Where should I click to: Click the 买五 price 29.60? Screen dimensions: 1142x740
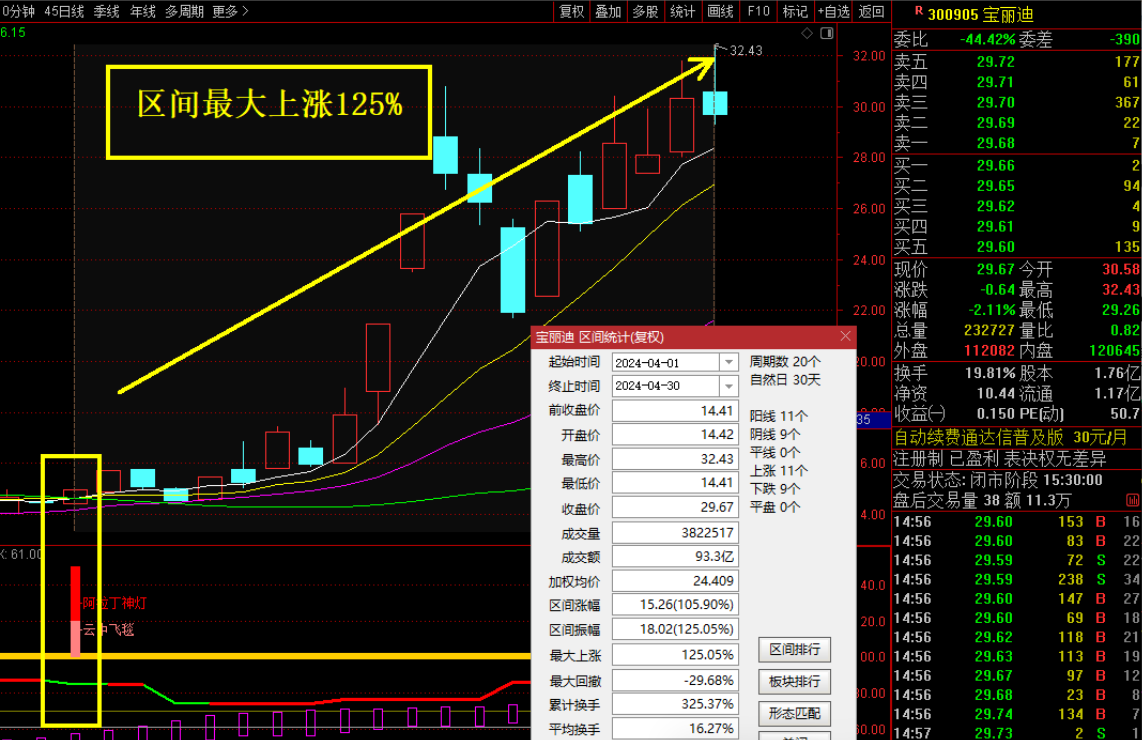(996, 247)
